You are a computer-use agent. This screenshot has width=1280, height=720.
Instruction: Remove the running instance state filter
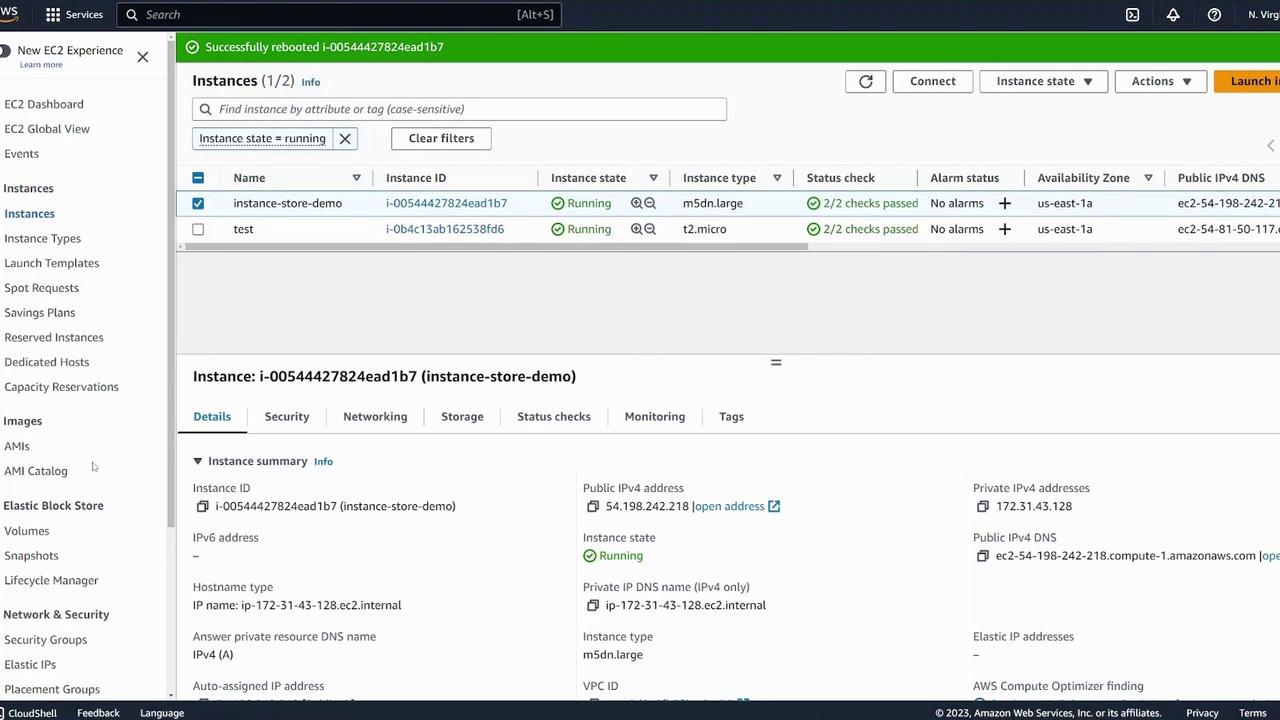point(345,139)
